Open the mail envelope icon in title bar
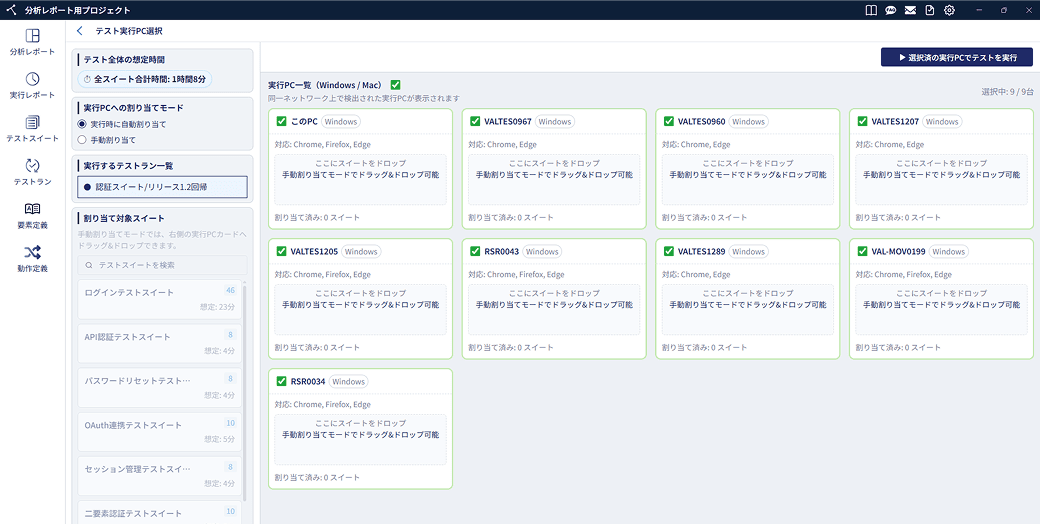1040x524 pixels. pyautogui.click(x=911, y=10)
